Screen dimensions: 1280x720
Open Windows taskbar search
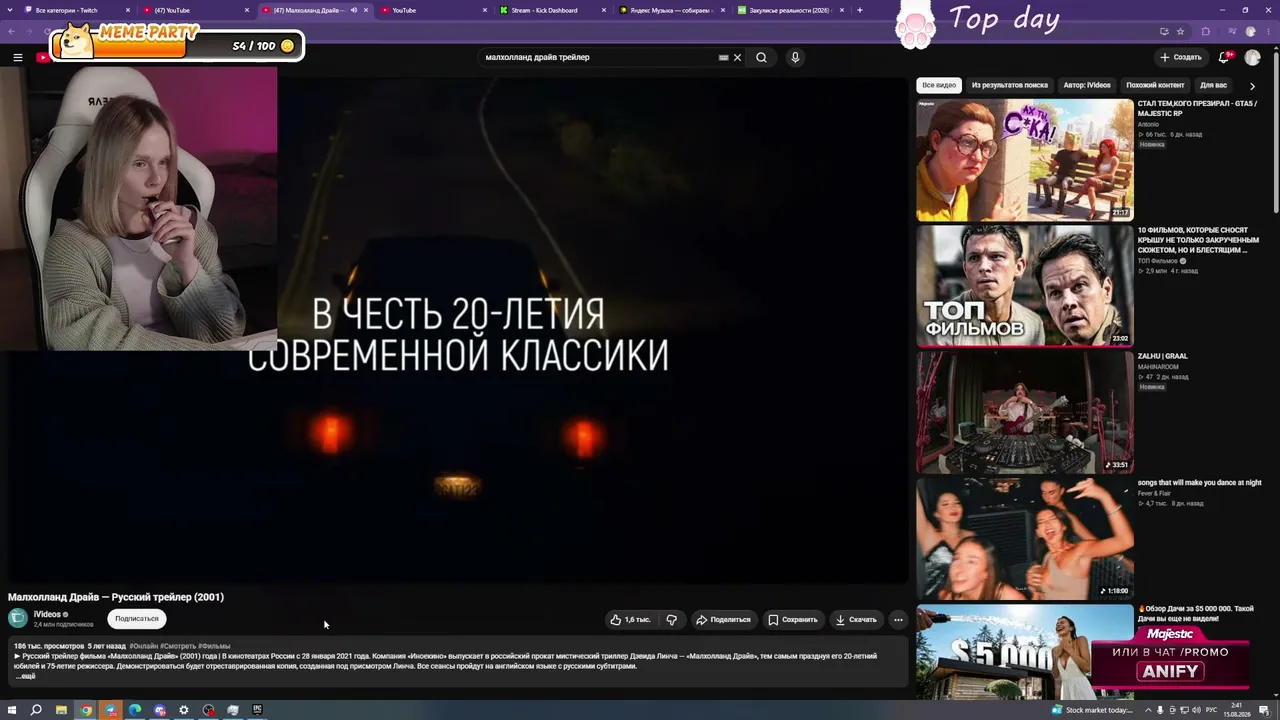(x=36, y=710)
